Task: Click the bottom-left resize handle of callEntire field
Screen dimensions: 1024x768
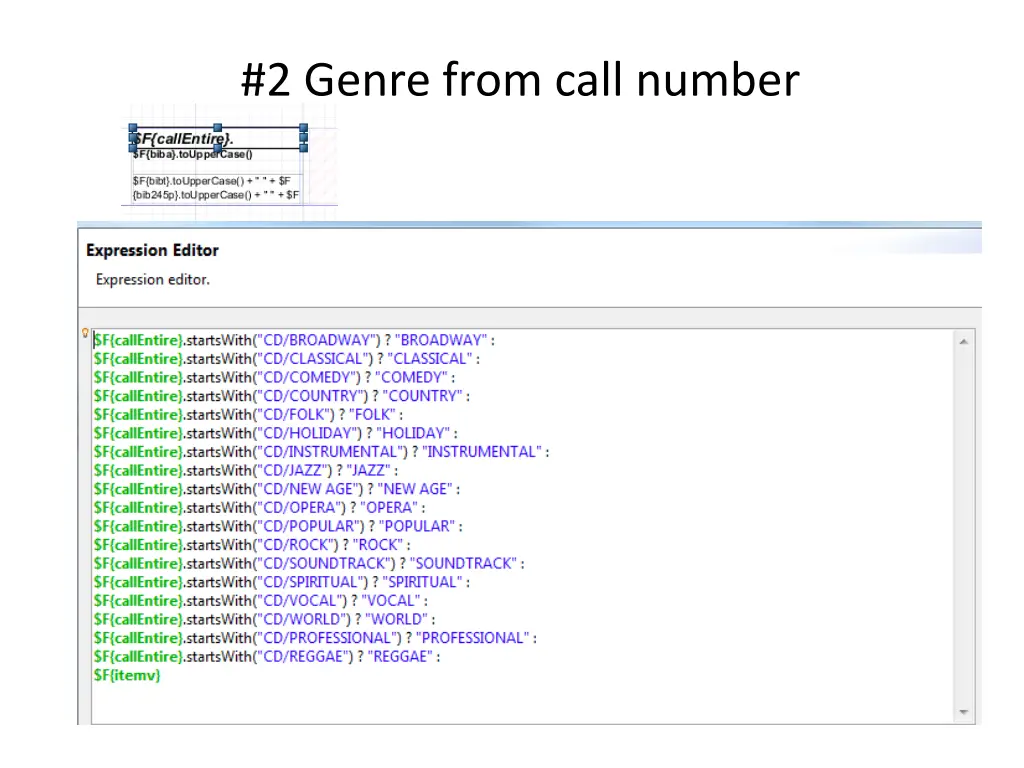Action: click(x=132, y=148)
